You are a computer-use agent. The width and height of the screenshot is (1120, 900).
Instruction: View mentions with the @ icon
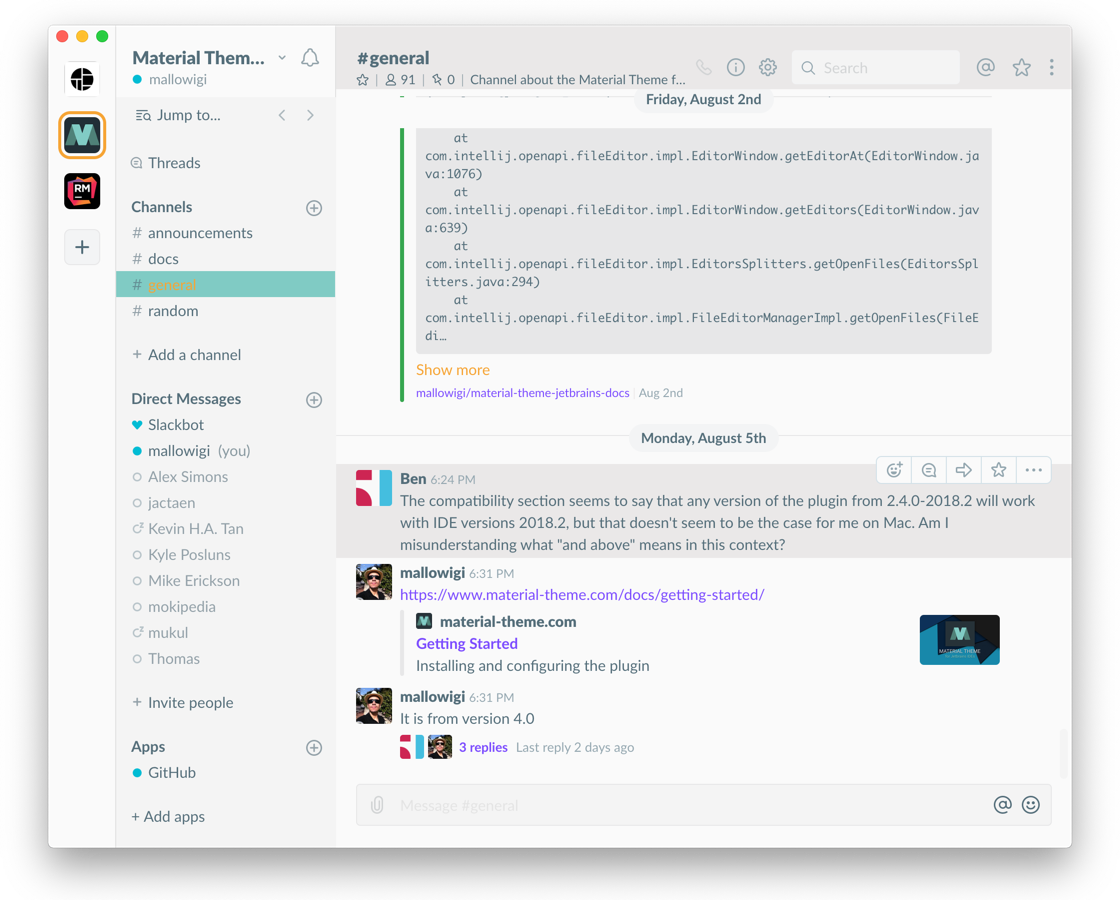pyautogui.click(x=985, y=67)
